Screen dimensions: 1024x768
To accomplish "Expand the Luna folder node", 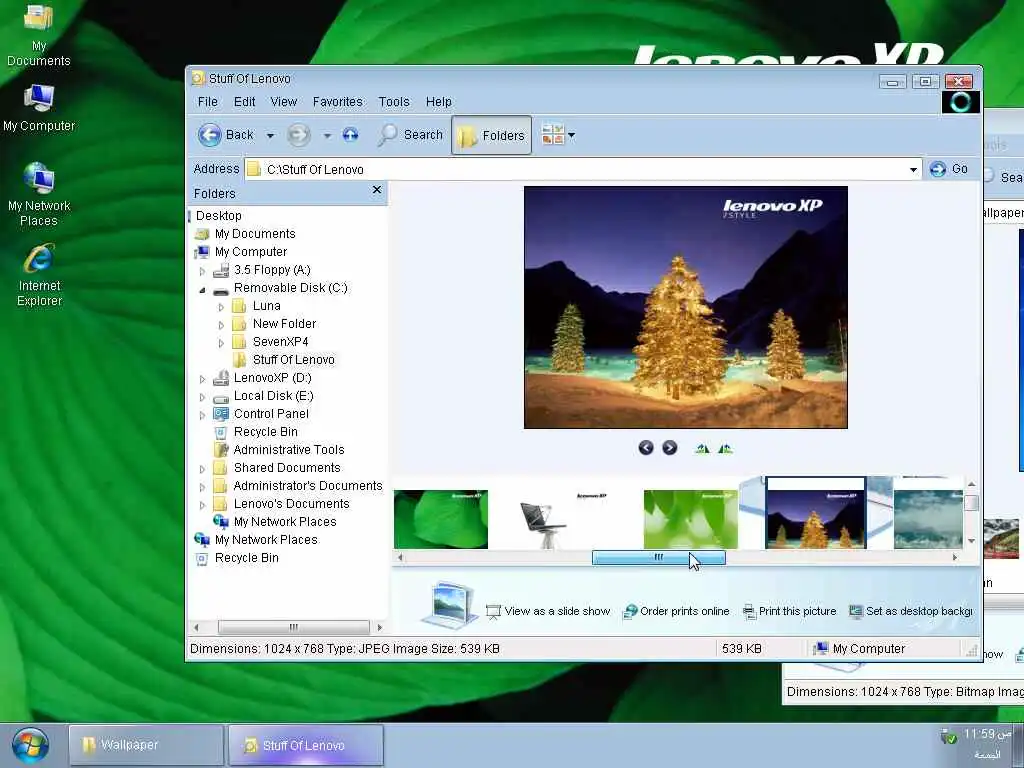I will pos(221,307).
